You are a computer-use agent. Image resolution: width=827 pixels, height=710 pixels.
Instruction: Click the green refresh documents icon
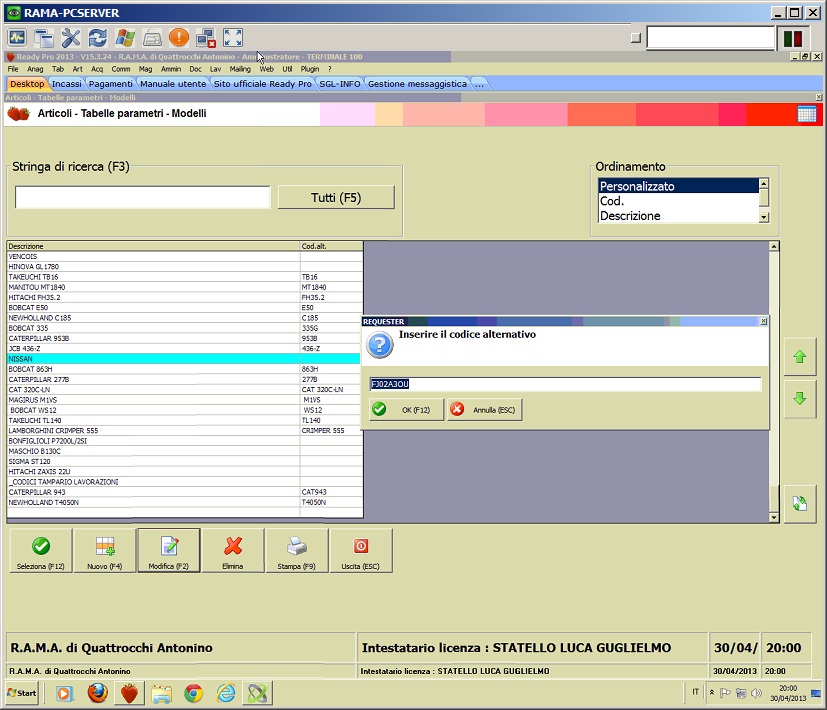800,503
